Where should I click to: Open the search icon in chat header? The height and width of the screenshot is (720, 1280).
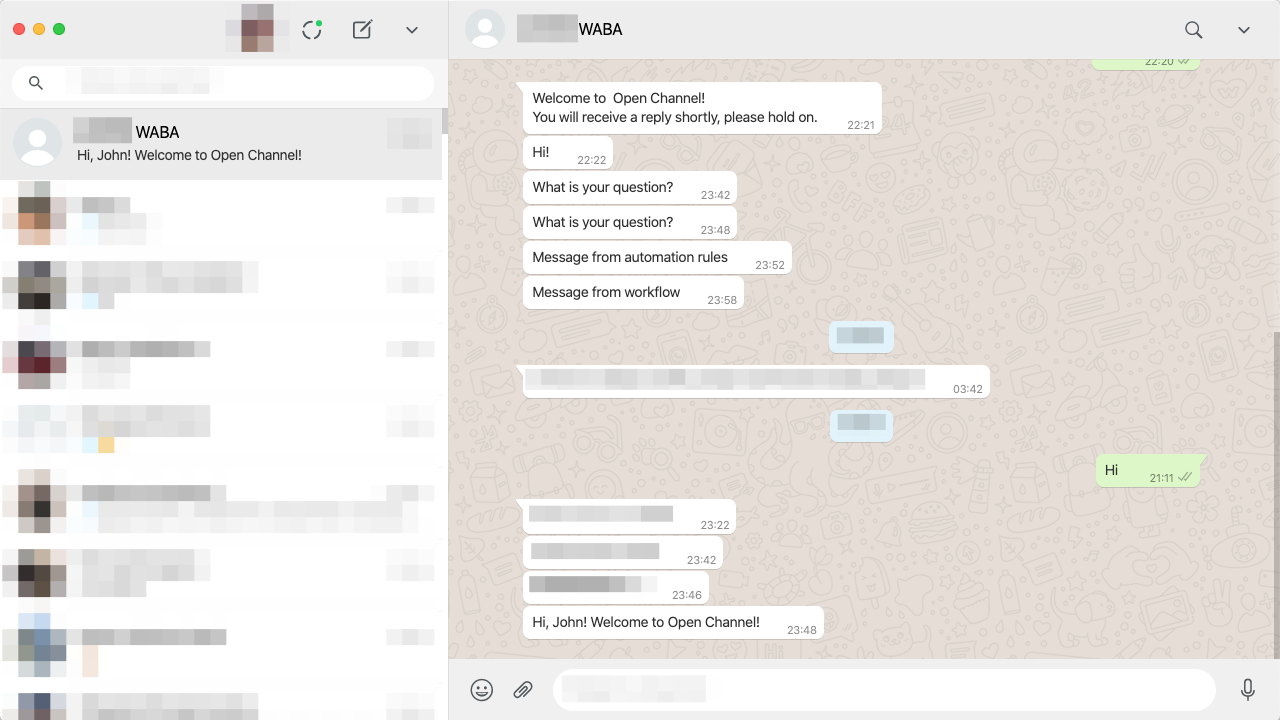point(1193,30)
